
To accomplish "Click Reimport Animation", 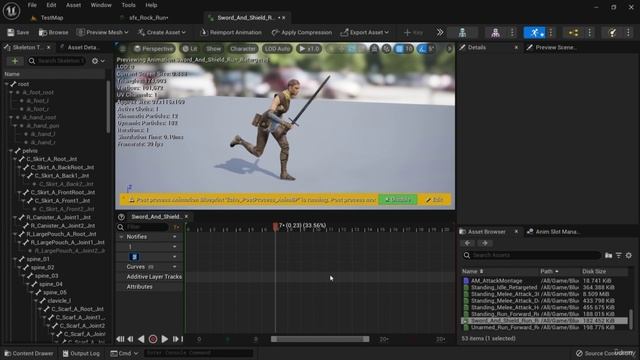I will pos(231,32).
